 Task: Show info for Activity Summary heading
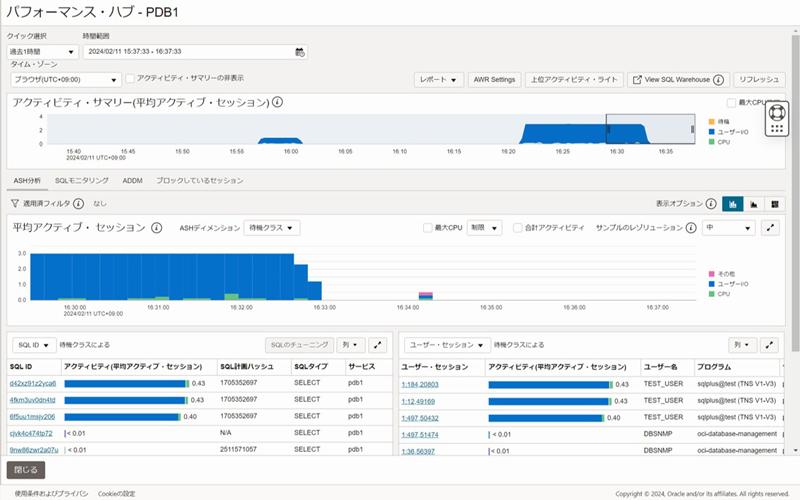pyautogui.click(x=277, y=102)
